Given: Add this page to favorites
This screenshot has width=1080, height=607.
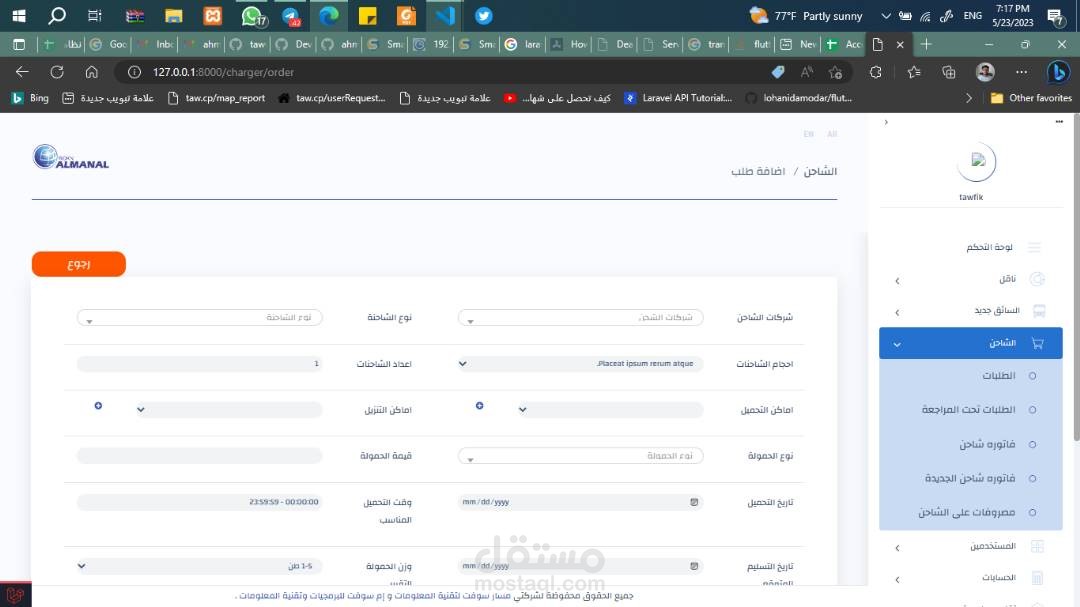Looking at the screenshot, I should click(835, 72).
